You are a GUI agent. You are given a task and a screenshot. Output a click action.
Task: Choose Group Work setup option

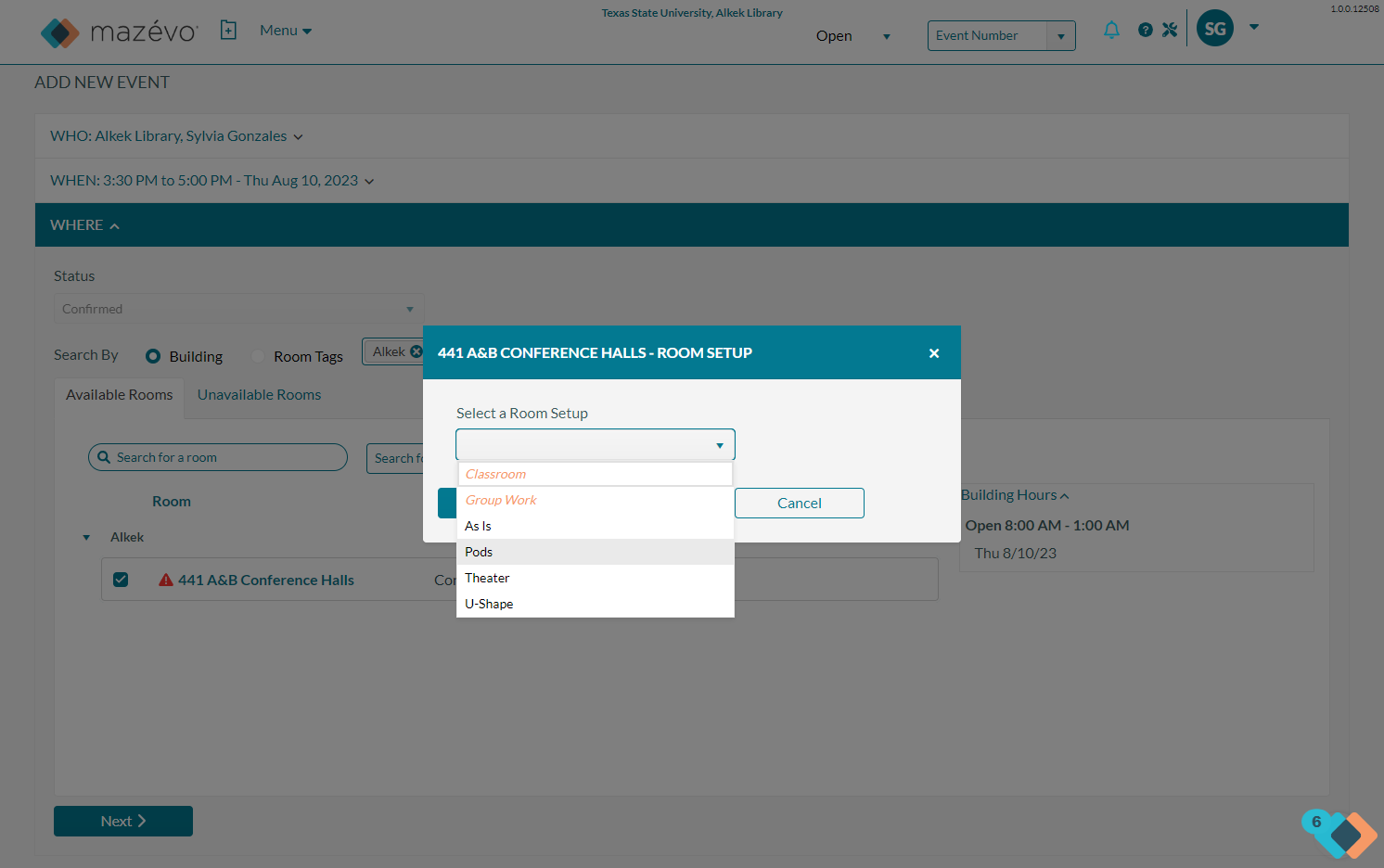(596, 500)
